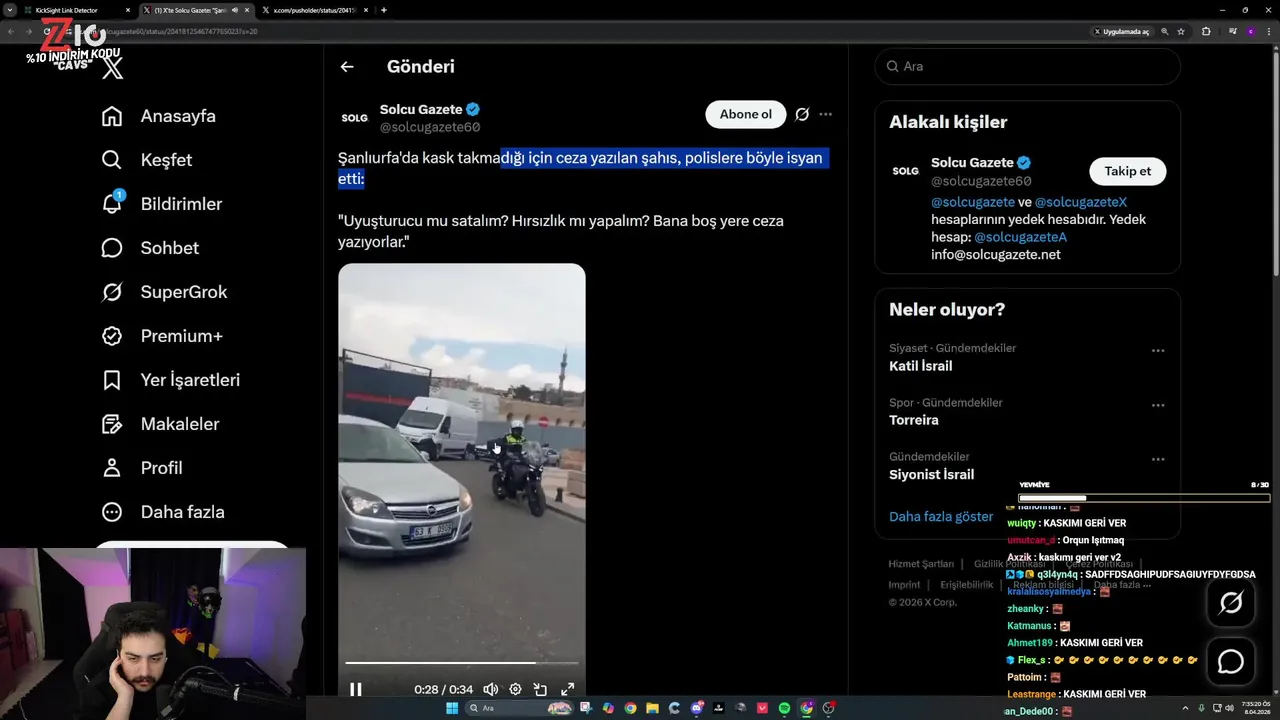
Task: Open SuperGrok icon in sidebar
Action: click(112, 292)
